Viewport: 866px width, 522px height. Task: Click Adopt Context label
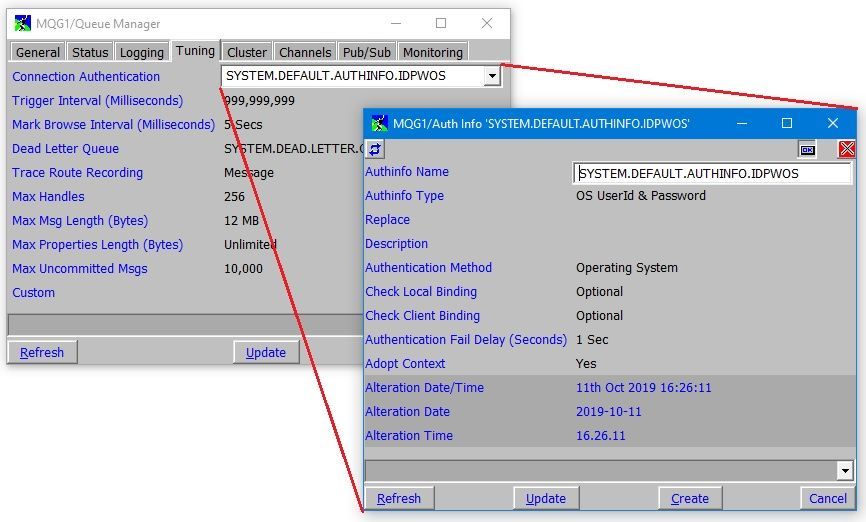coord(405,363)
